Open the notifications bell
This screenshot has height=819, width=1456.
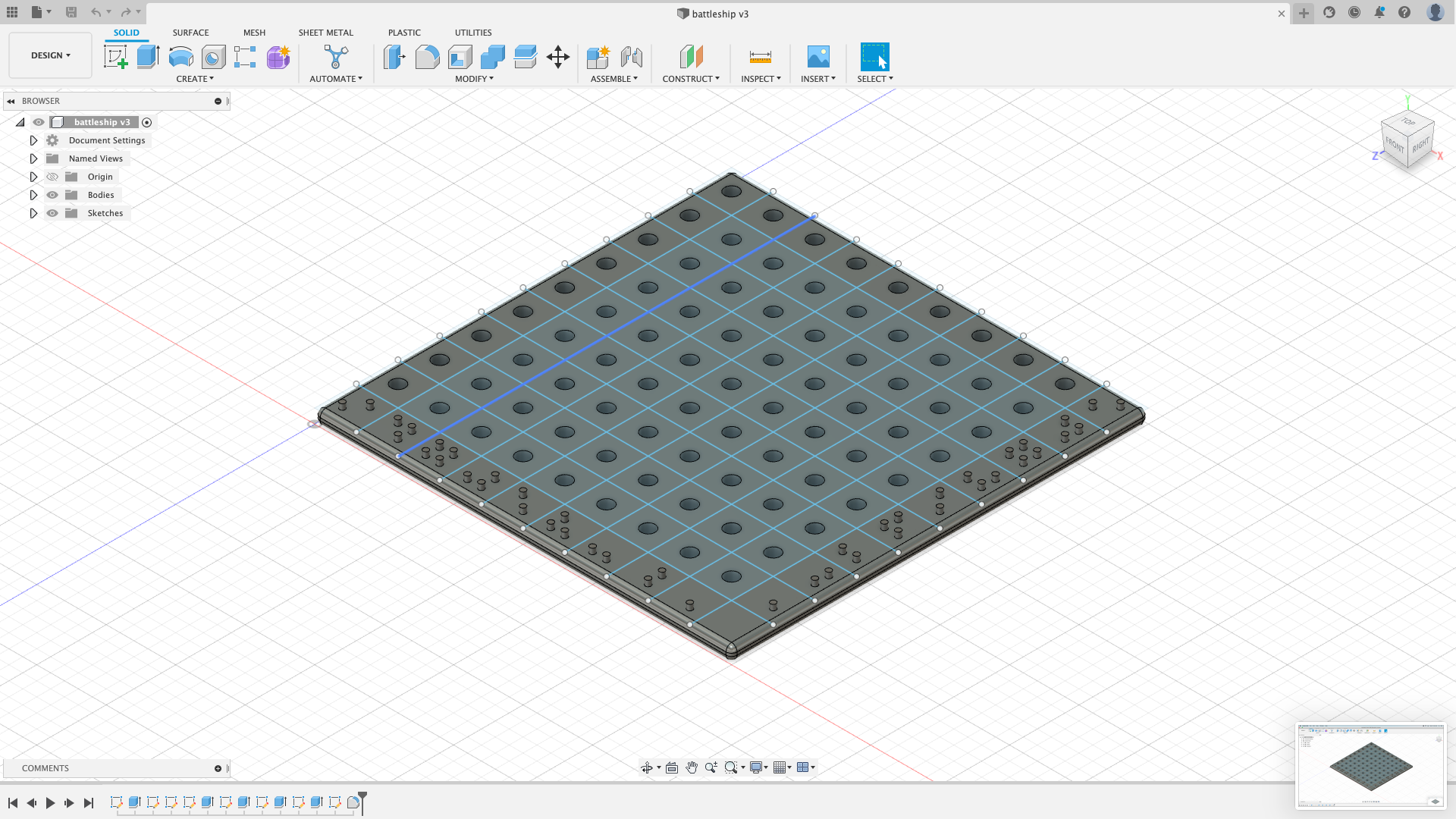pyautogui.click(x=1379, y=12)
